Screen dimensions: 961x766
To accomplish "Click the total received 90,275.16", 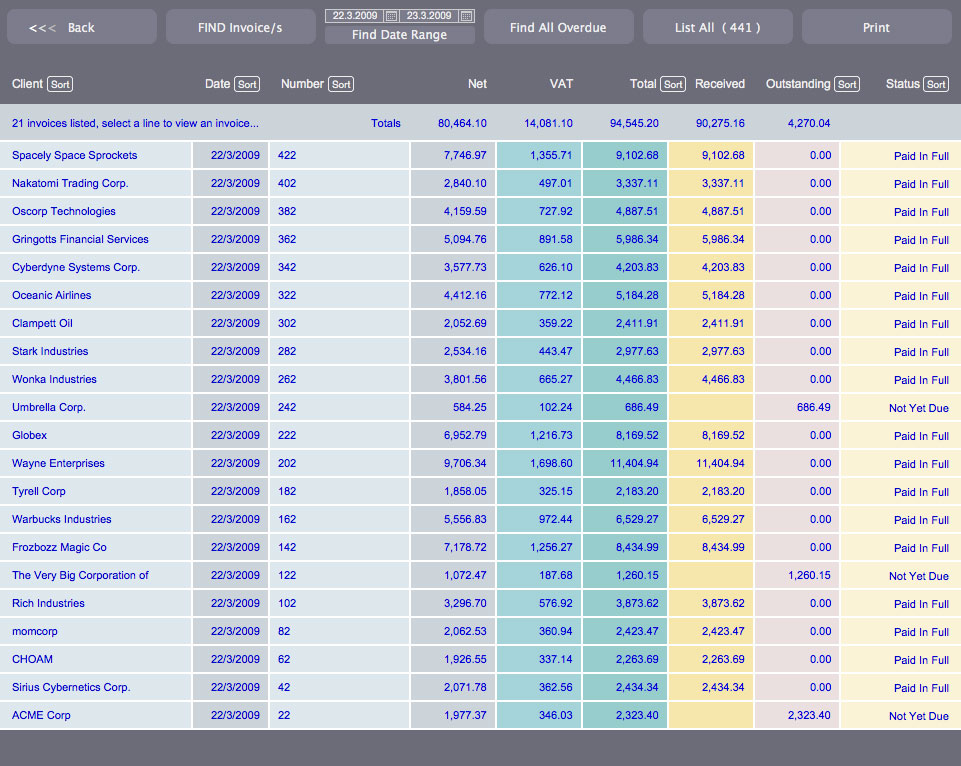I will (720, 124).
